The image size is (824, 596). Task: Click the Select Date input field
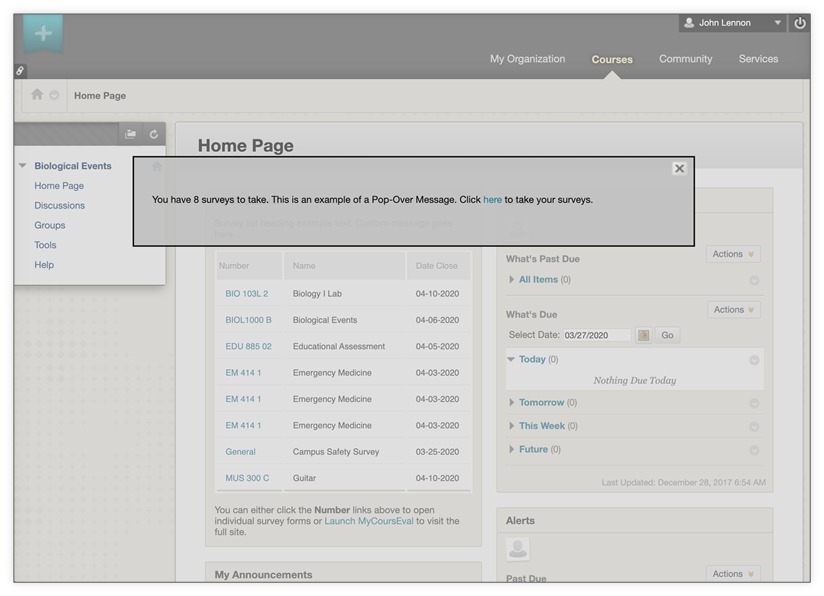[x=596, y=336]
